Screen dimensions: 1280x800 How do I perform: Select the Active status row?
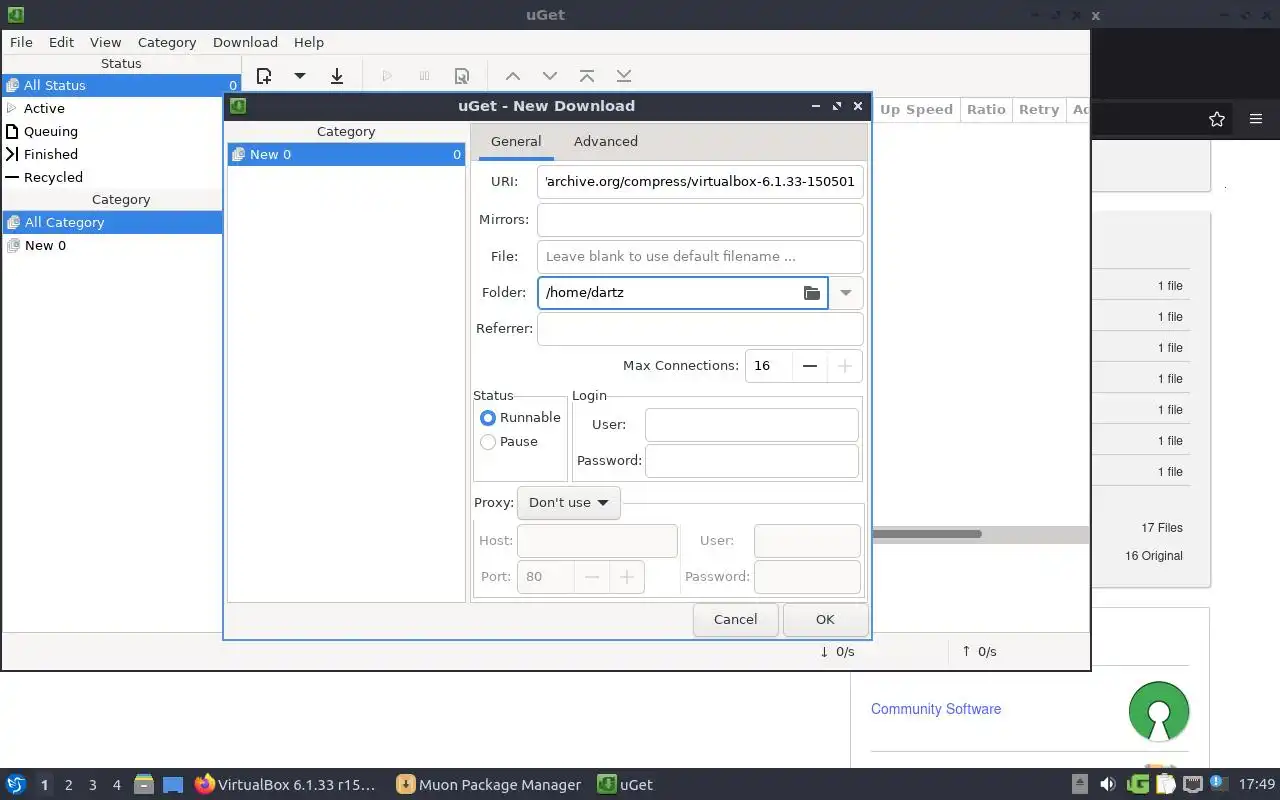(121, 108)
